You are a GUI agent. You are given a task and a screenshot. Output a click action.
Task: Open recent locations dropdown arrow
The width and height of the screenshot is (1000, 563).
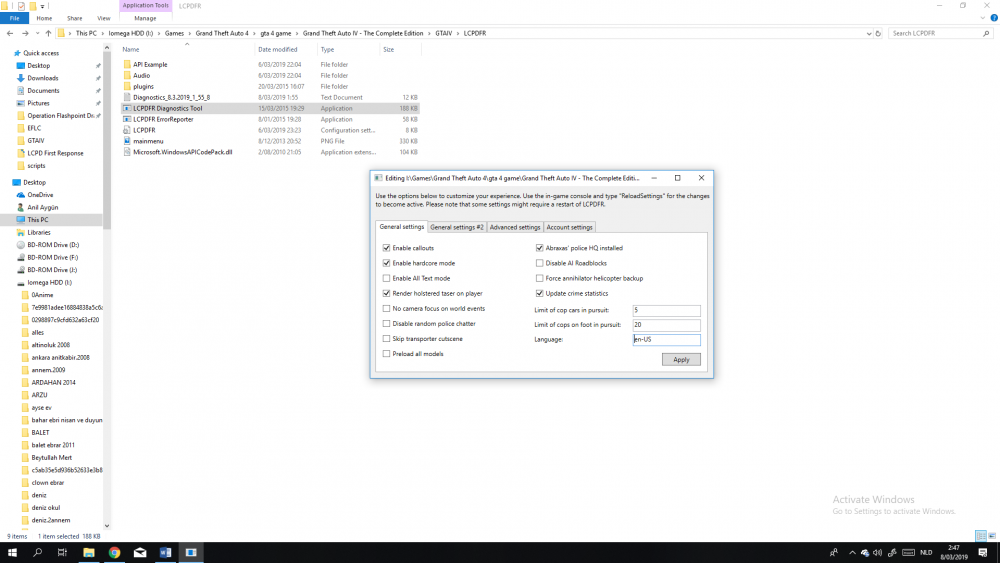point(37,33)
